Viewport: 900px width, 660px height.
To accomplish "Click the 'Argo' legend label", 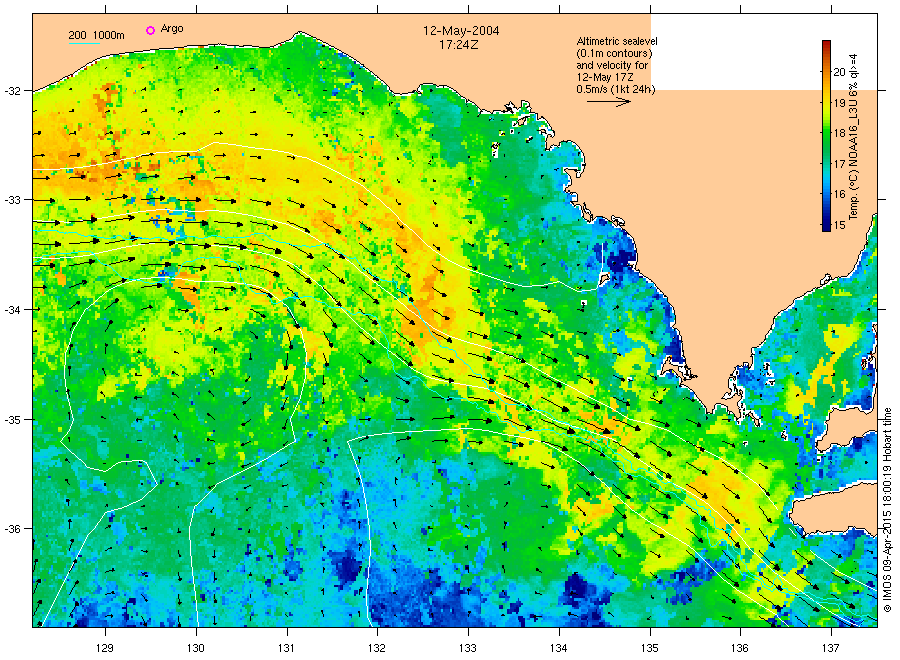I will 172,29.
